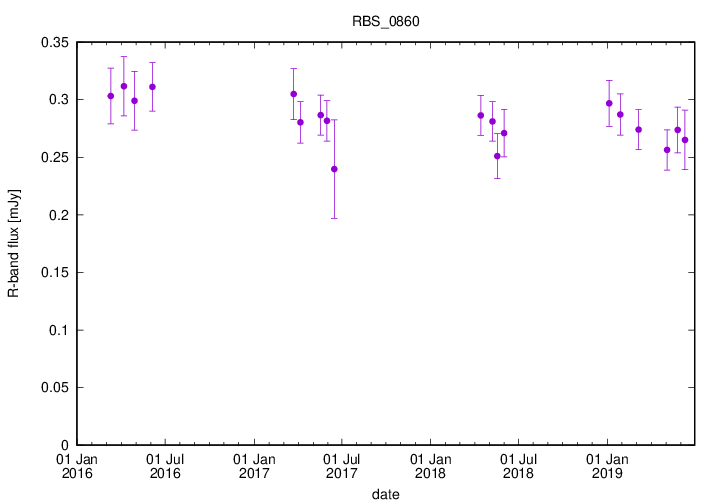
Task: Select the 01 Jul 2017 x-axis label
Action: click(x=341, y=466)
